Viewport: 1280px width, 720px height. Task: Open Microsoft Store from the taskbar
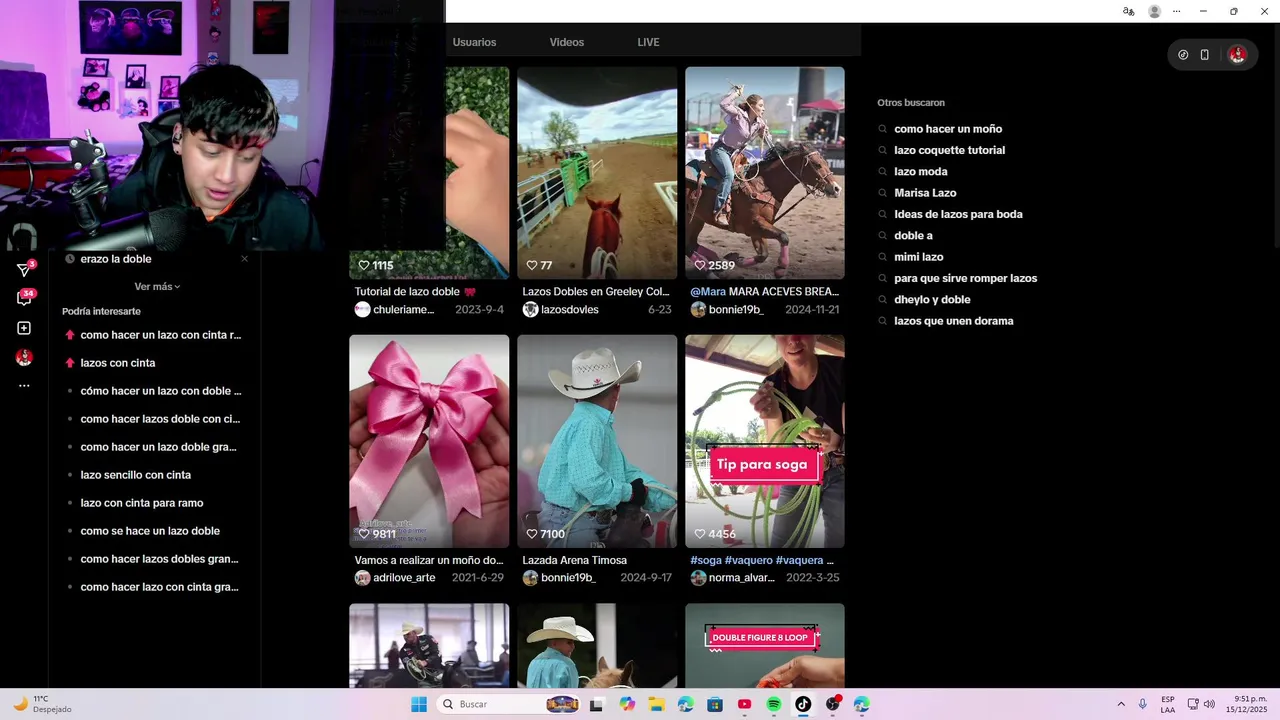point(715,704)
